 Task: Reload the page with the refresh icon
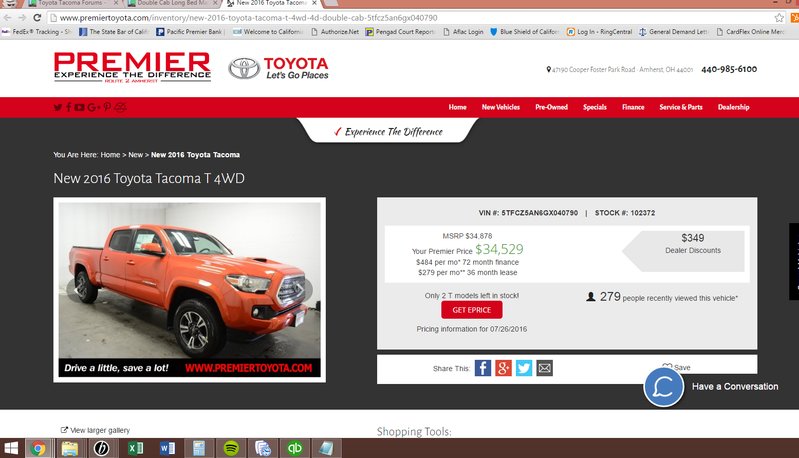[37, 18]
